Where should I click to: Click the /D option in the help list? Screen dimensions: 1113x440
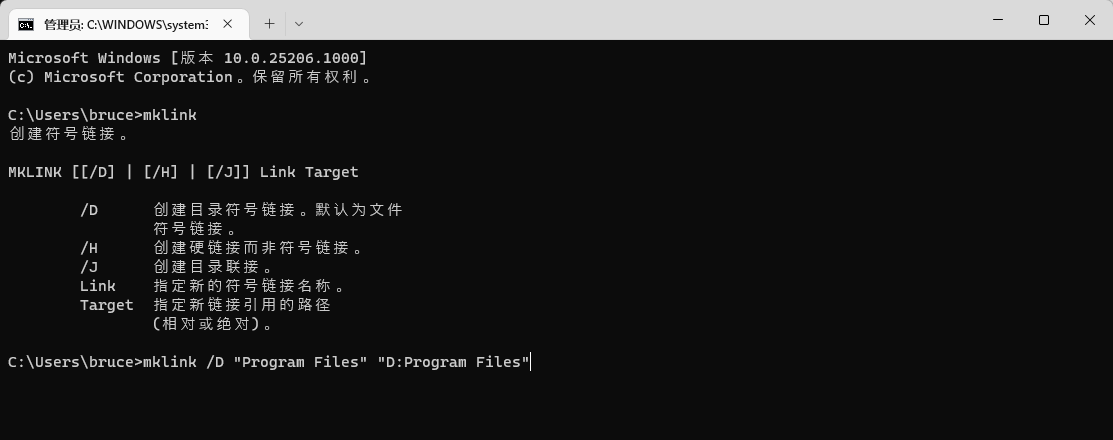pyautogui.click(x=90, y=210)
